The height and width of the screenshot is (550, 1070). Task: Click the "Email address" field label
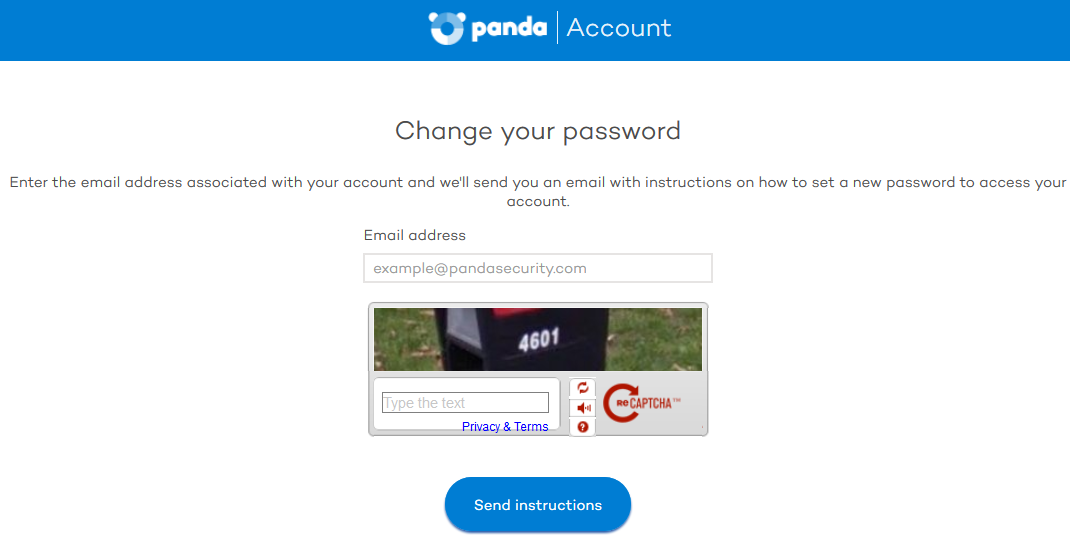(x=415, y=235)
